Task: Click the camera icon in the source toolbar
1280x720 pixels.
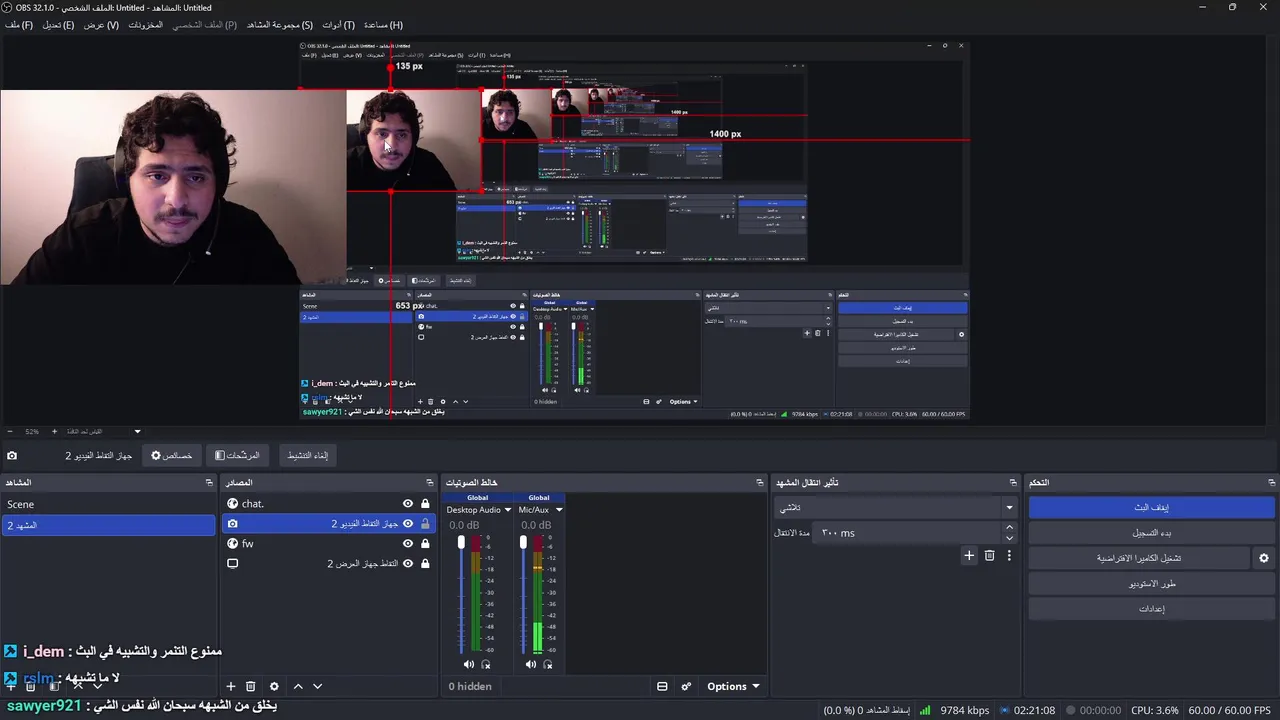Action: pyautogui.click(x=12, y=456)
